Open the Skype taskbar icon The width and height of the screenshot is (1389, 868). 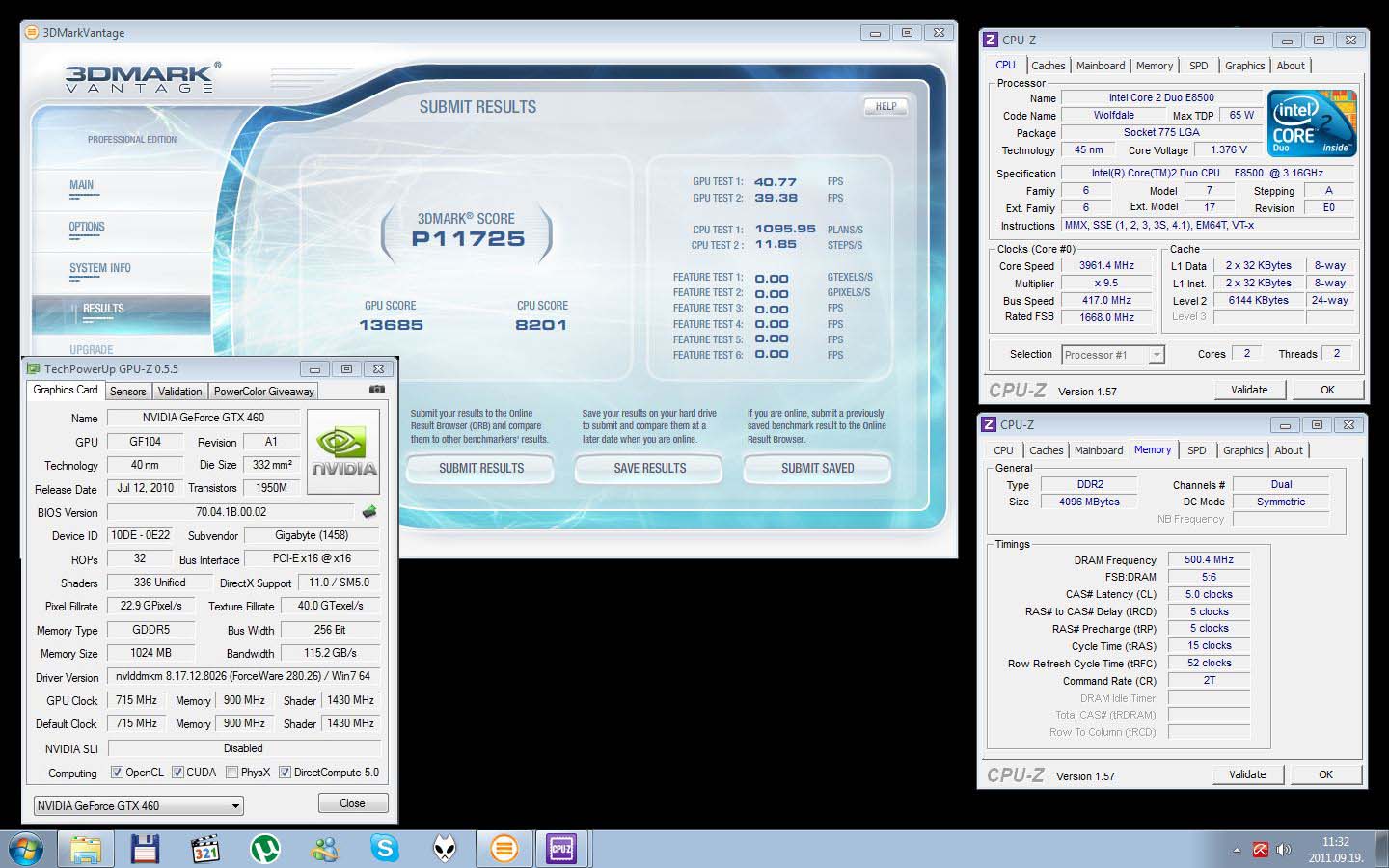[385, 849]
